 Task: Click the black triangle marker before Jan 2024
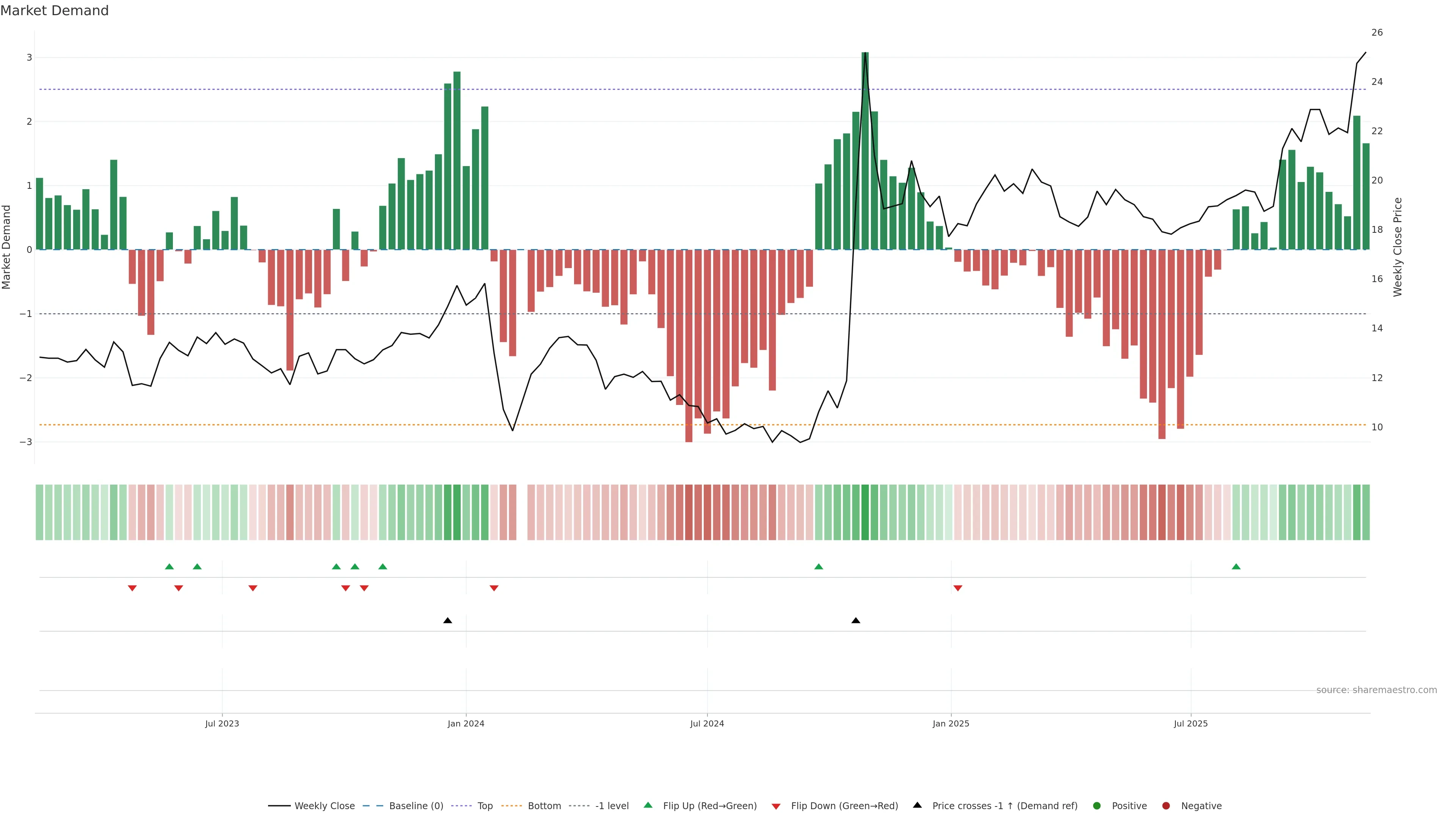click(x=448, y=621)
